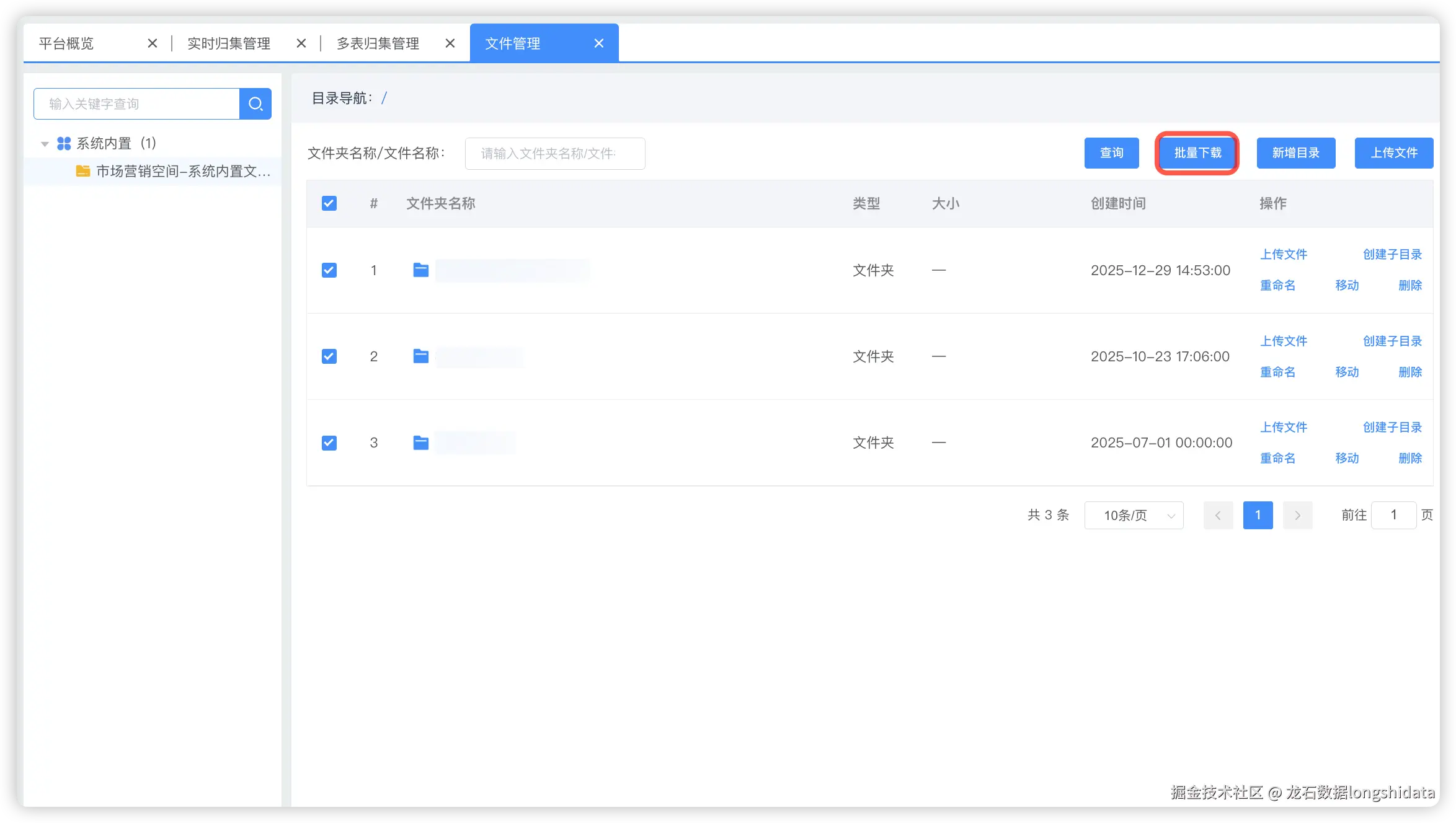Image resolution: width=1456 pixels, height=823 pixels.
Task: Click the yellow folder icon in tree
Action: pyautogui.click(x=82, y=171)
